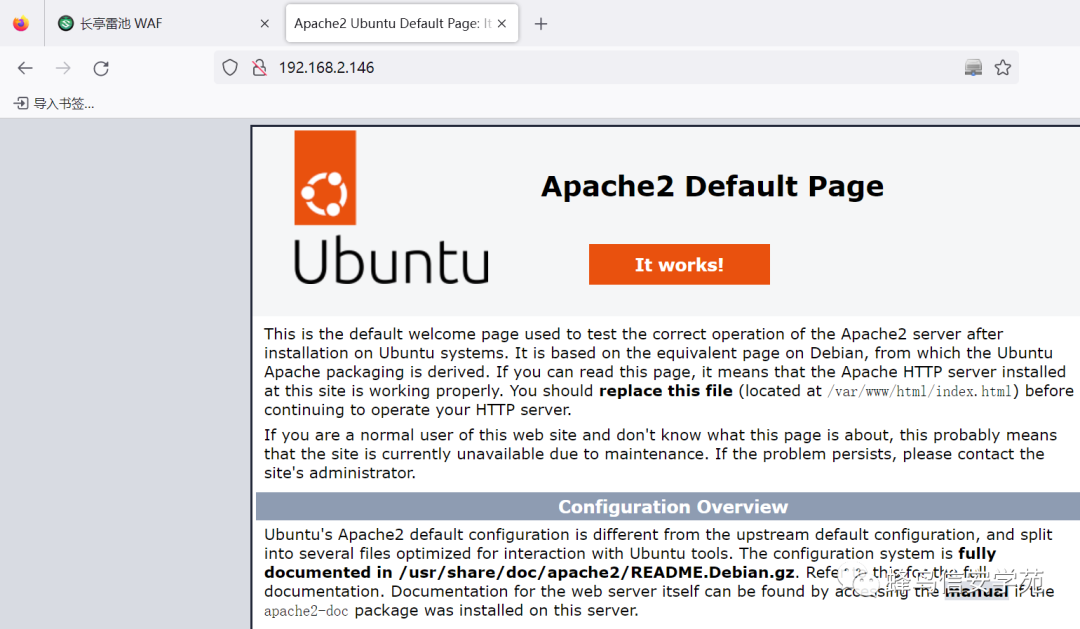Select the Apache2 Ubuntu Default Page tab

coord(402,23)
